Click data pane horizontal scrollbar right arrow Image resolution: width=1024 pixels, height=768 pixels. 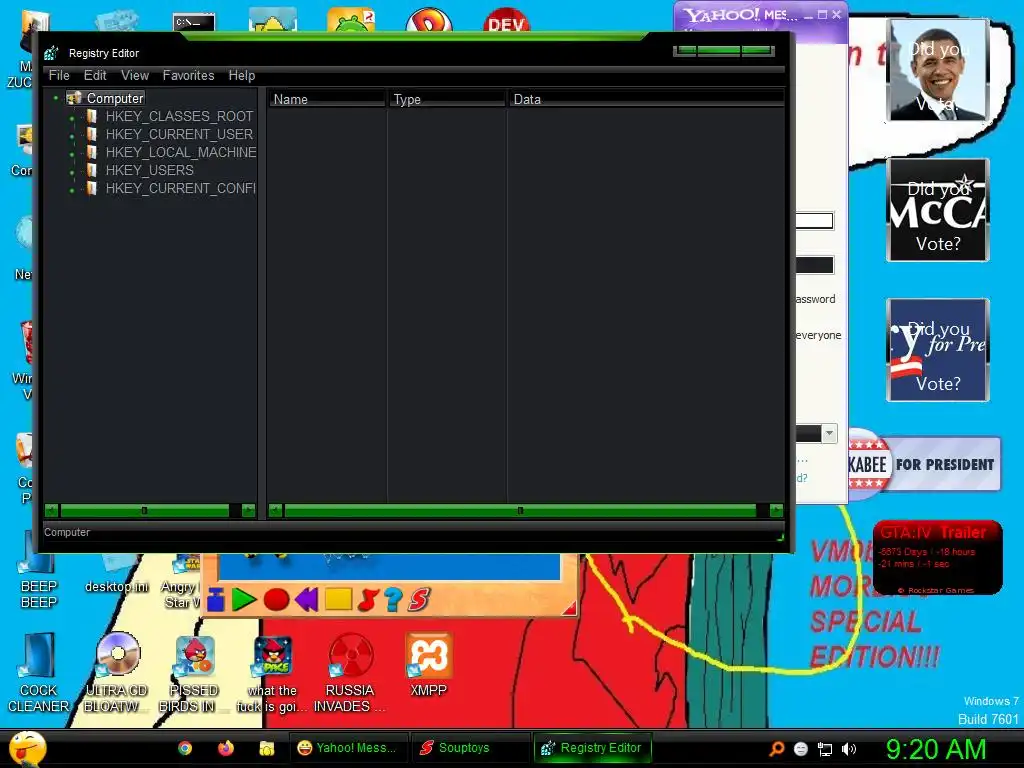coord(776,510)
